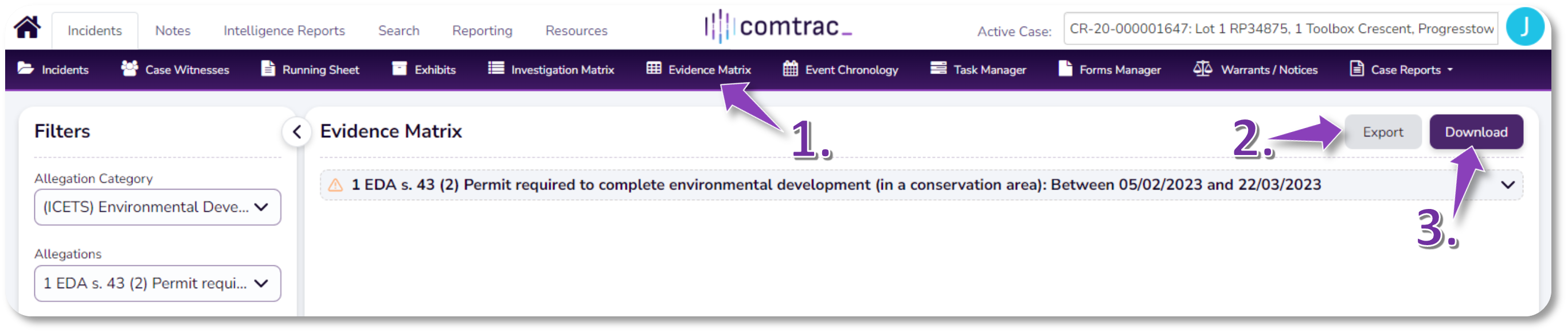
Task: Click the Export button
Action: (x=1382, y=133)
